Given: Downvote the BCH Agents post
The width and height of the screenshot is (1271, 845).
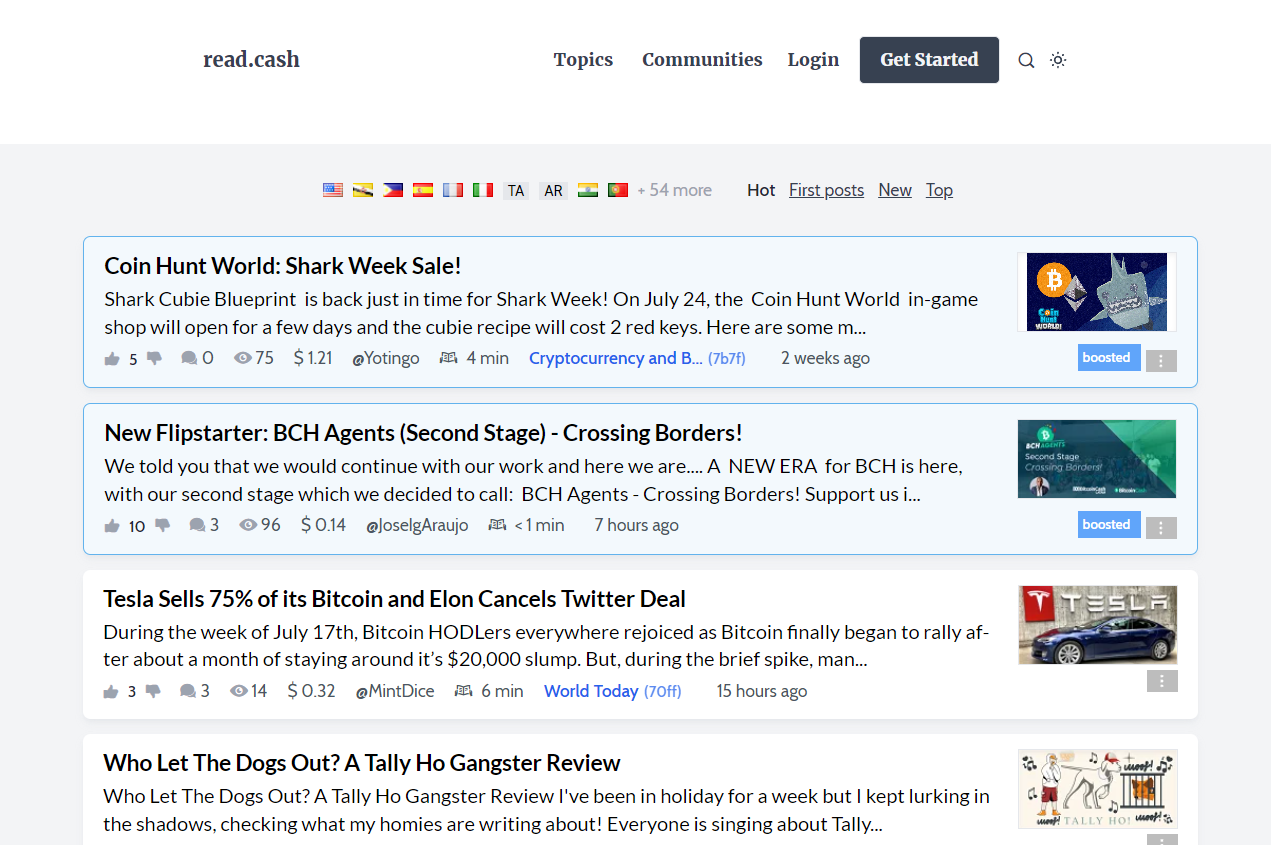Looking at the screenshot, I should click(162, 525).
